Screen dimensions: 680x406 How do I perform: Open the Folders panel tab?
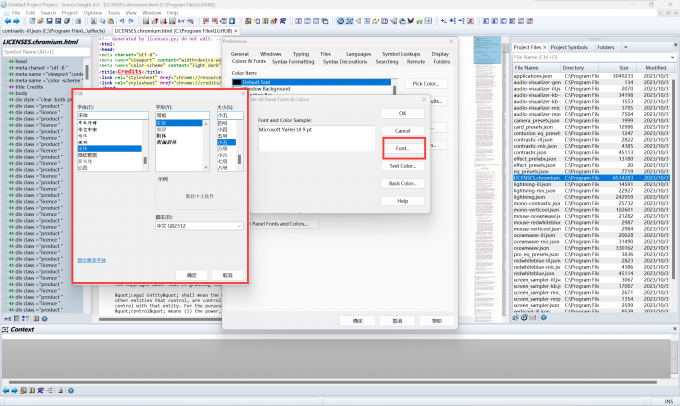[x=606, y=47]
